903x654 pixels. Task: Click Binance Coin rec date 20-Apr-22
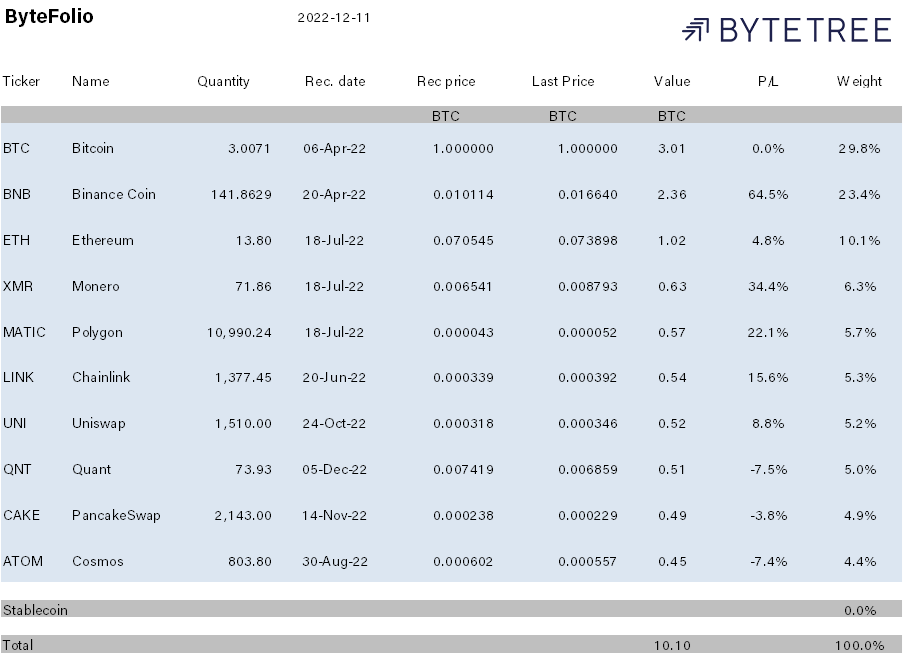point(334,195)
